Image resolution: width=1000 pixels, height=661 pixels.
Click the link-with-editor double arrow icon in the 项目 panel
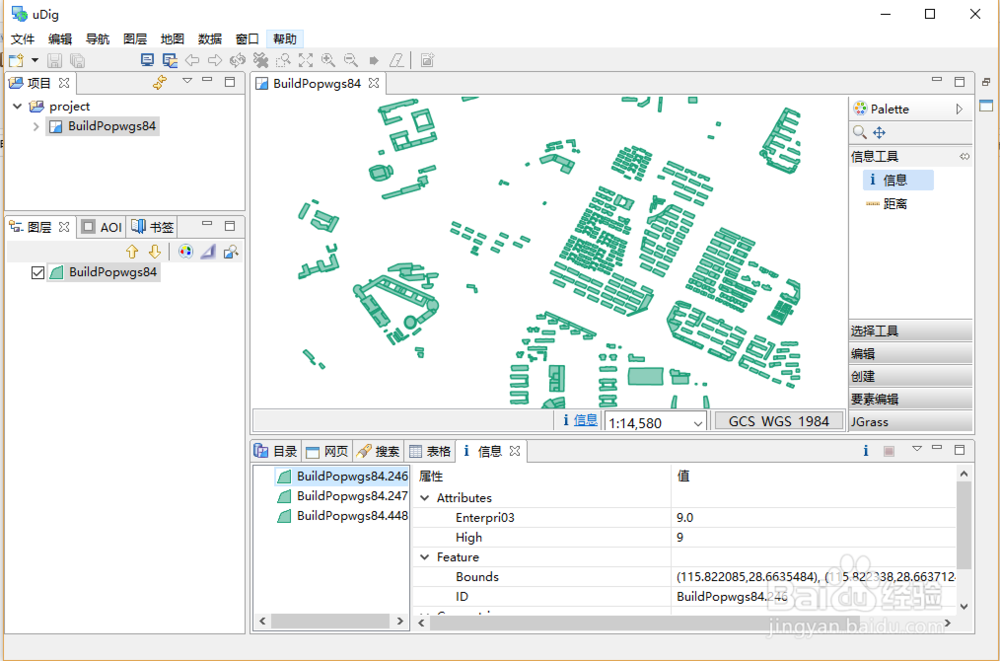point(159,82)
